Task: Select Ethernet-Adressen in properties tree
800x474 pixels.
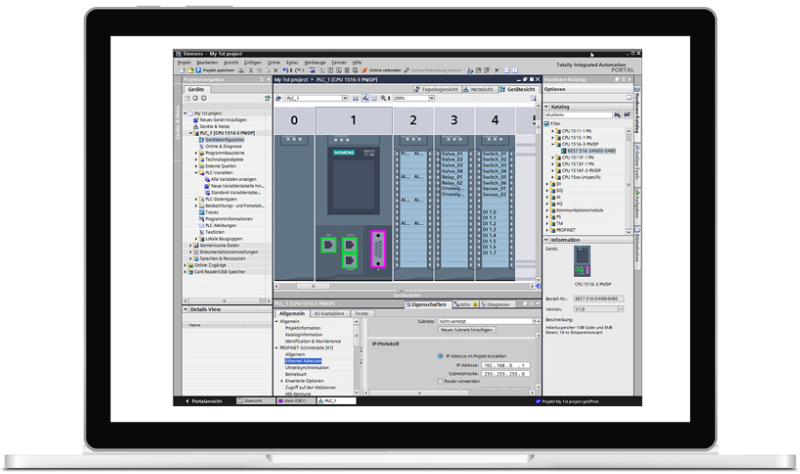Action: [x=303, y=361]
